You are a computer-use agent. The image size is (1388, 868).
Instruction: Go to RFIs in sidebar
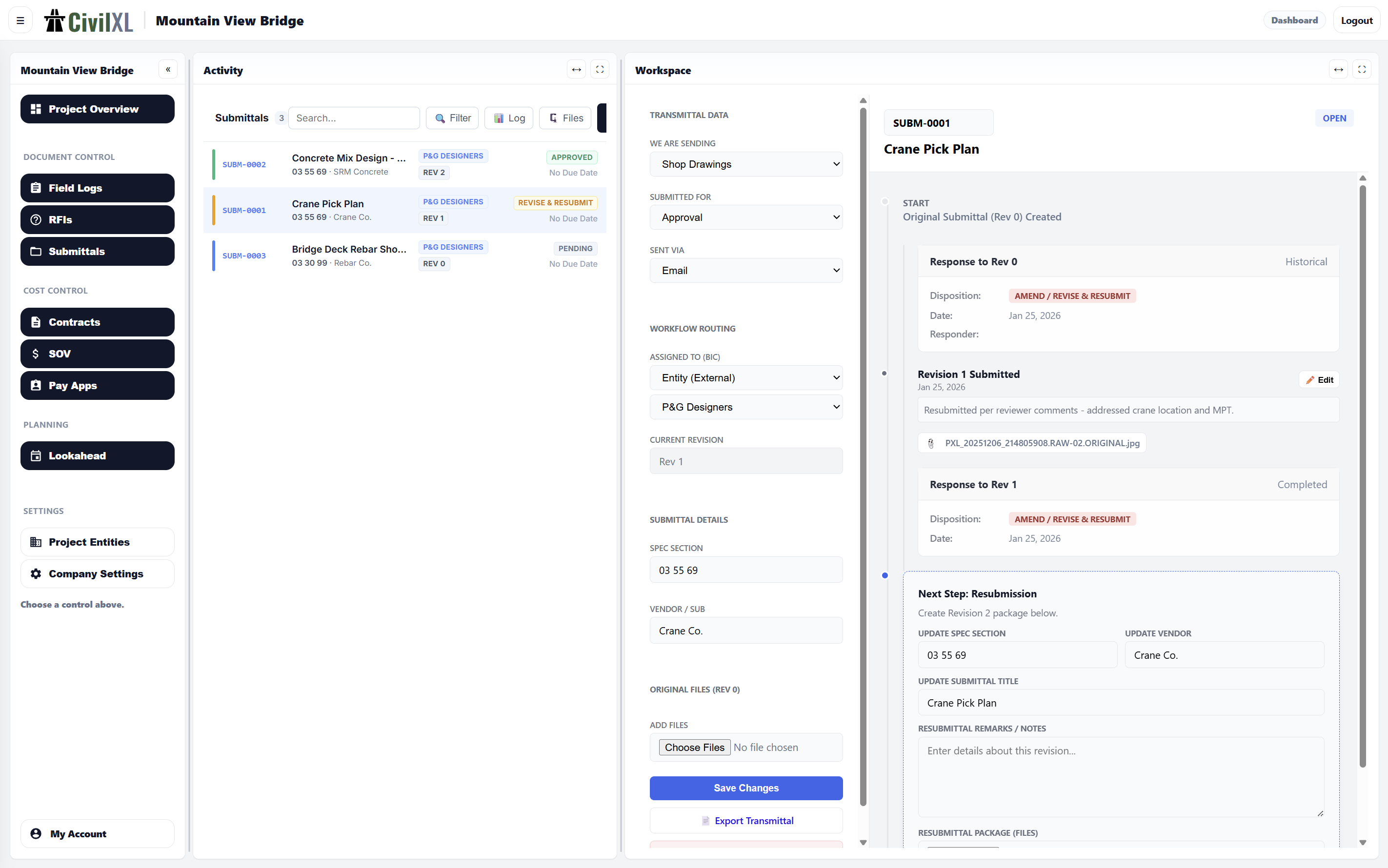[97, 219]
